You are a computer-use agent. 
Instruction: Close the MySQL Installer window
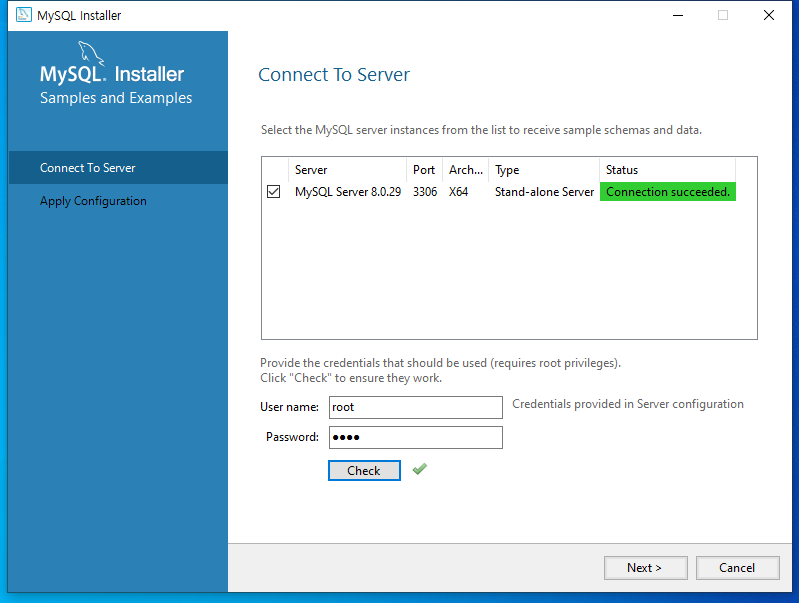pos(769,15)
